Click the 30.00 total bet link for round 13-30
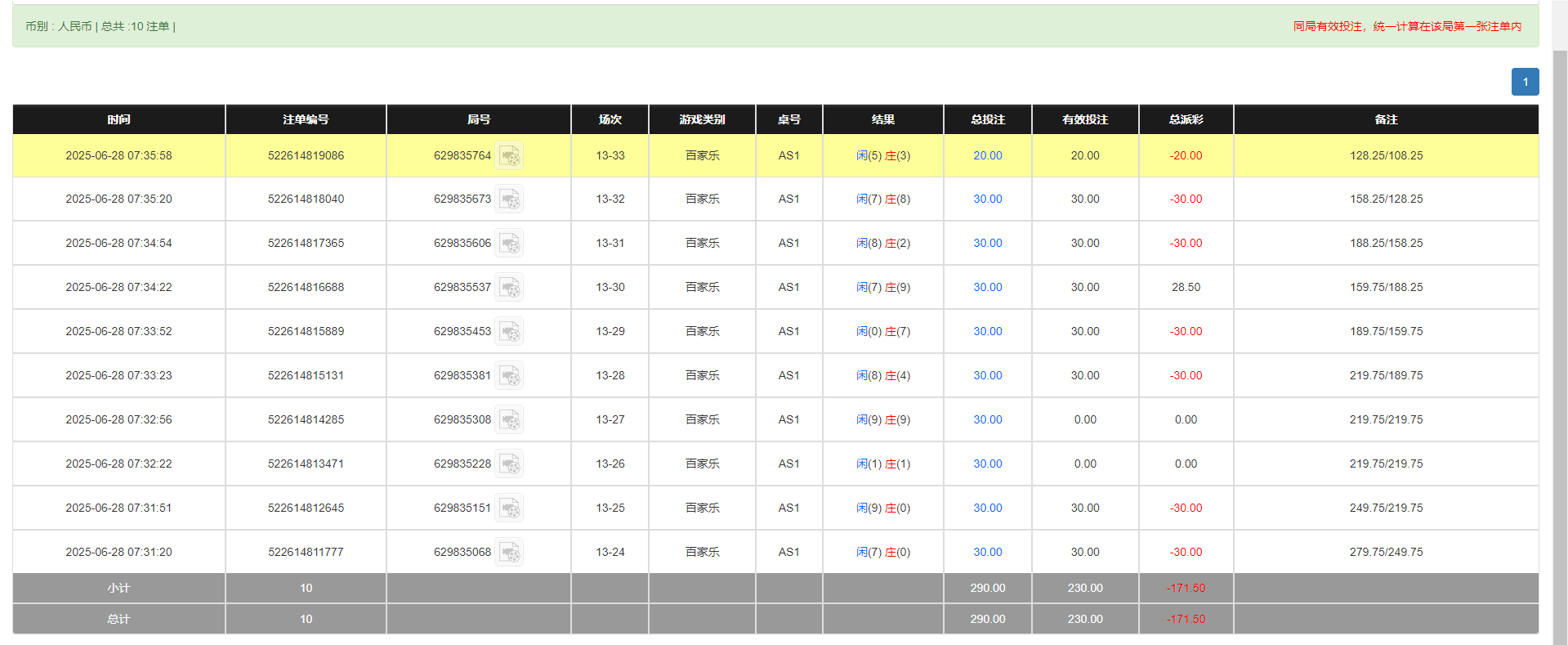Viewport: 1568px width, 645px height. point(987,288)
